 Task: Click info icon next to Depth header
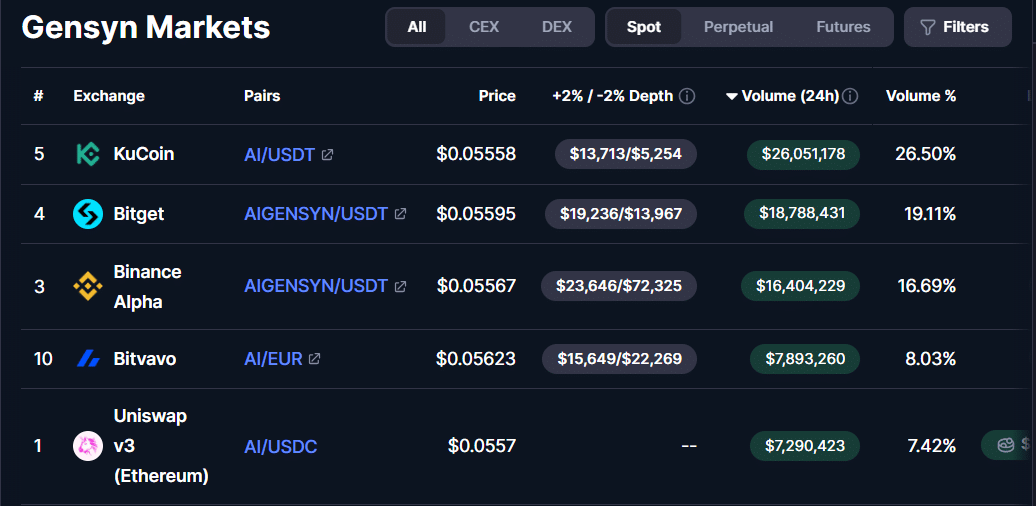coord(687,96)
